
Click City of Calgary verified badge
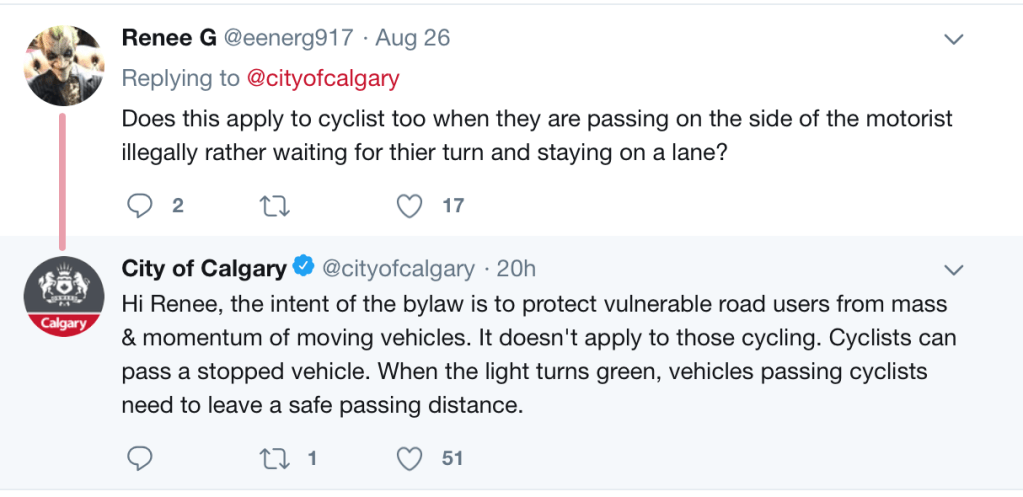pyautogui.click(x=304, y=268)
